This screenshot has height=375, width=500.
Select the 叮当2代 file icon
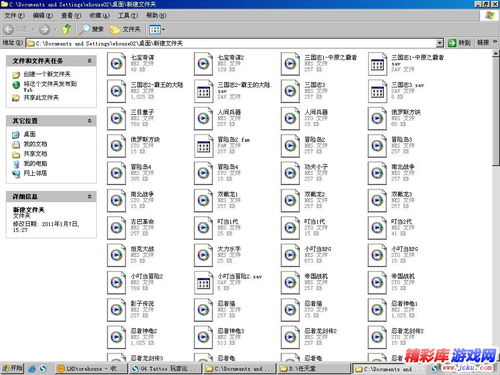(x=377, y=227)
